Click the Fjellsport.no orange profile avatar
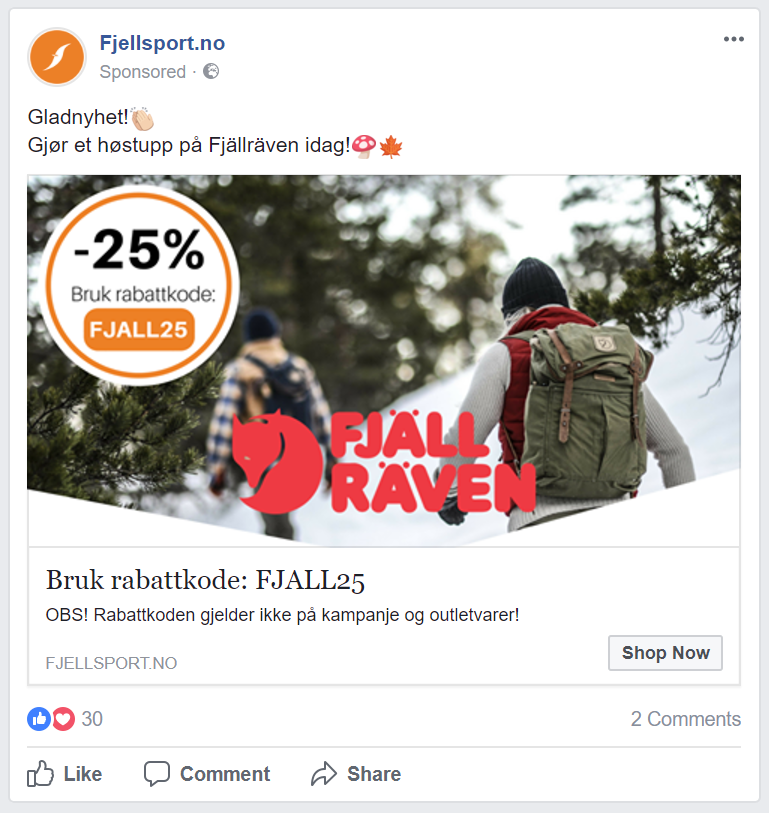This screenshot has height=813, width=769. [x=57, y=57]
